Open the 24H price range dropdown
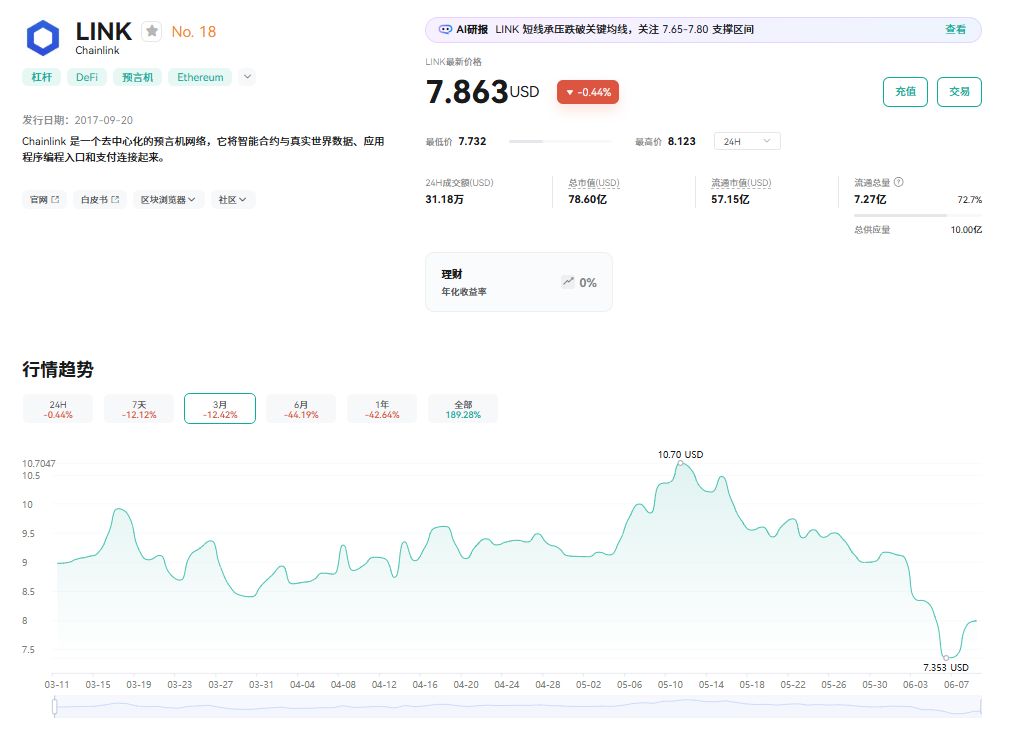This screenshot has width=1036, height=744. tap(747, 141)
